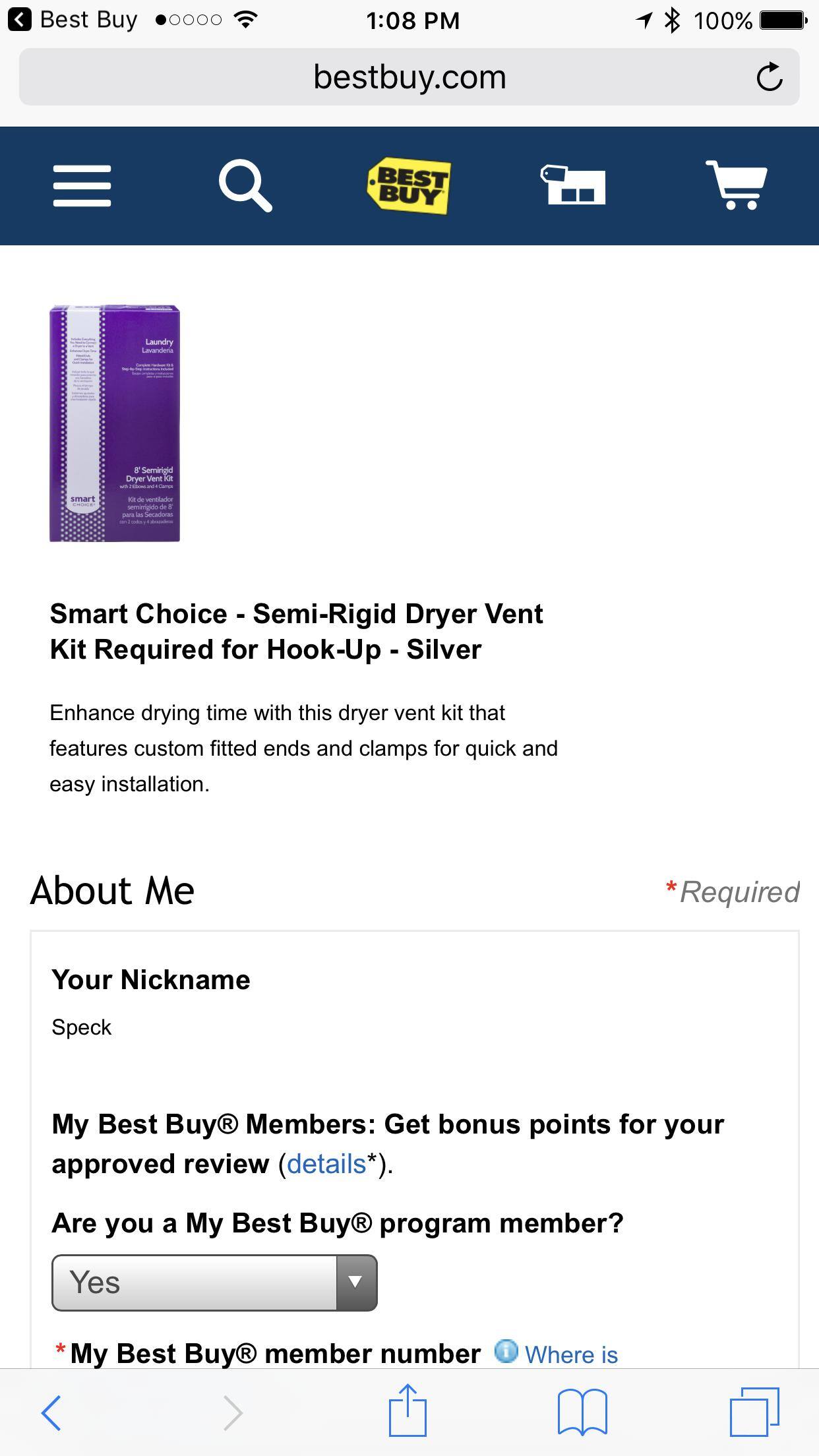Tap the Safari forward arrow
Image resolution: width=819 pixels, height=1456 pixels.
coord(232,1412)
